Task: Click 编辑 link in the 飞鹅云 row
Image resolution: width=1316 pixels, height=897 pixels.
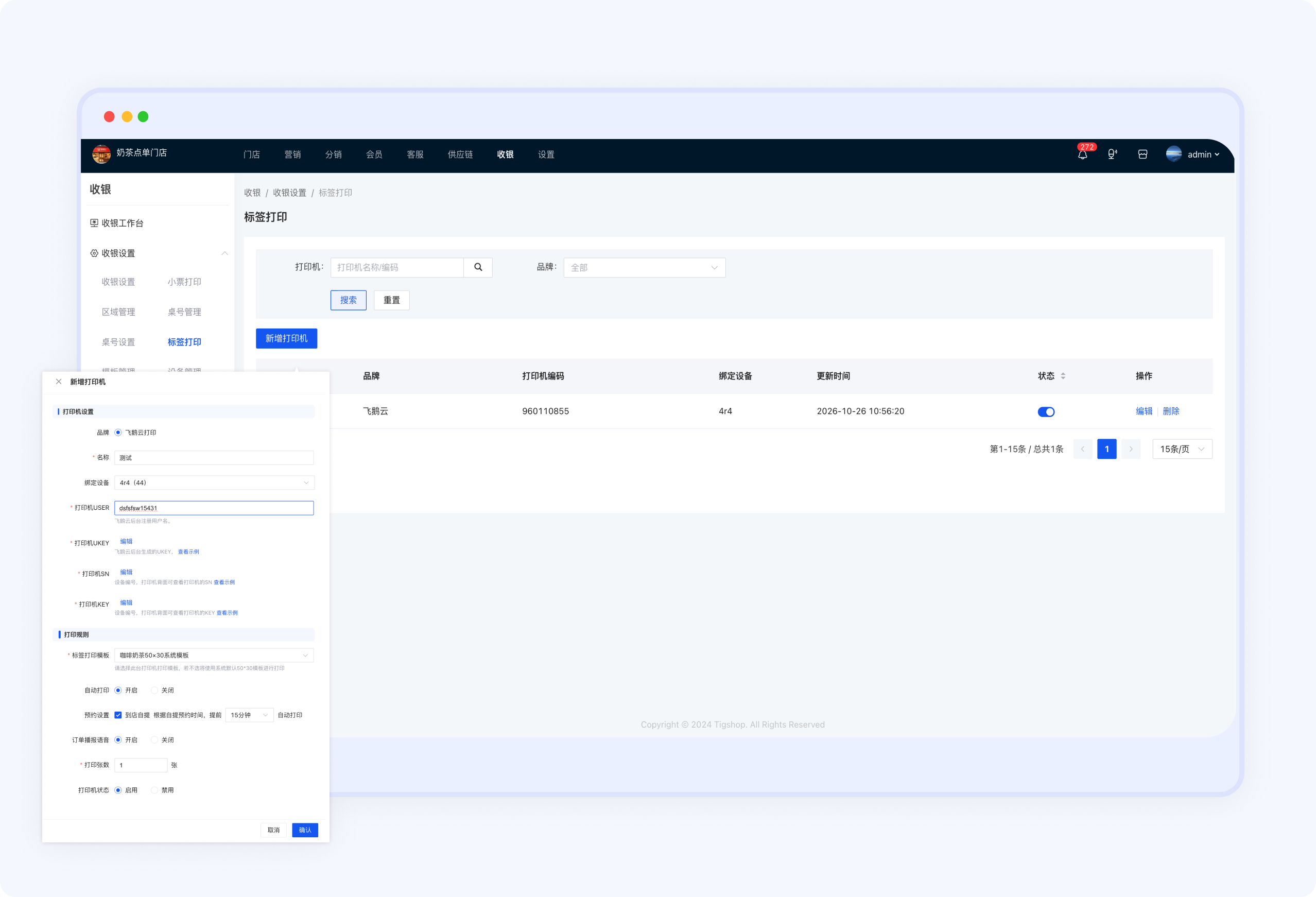Action: (1144, 411)
